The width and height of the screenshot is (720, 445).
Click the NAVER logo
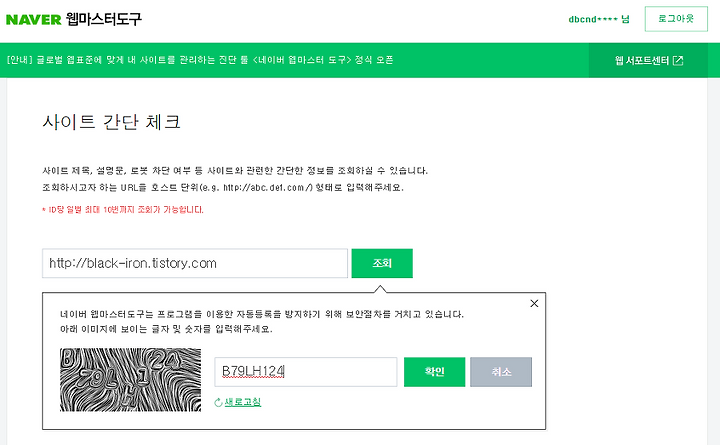tap(34, 20)
